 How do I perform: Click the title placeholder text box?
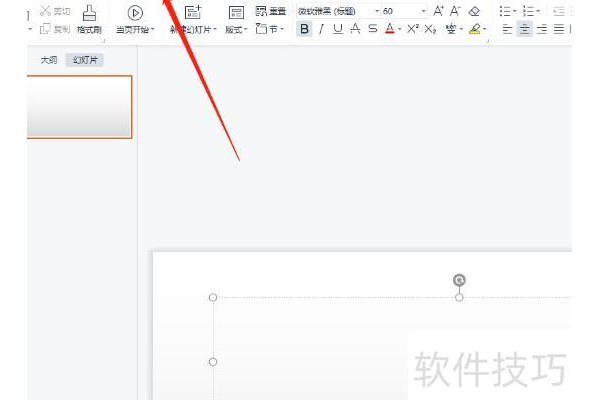point(392,348)
